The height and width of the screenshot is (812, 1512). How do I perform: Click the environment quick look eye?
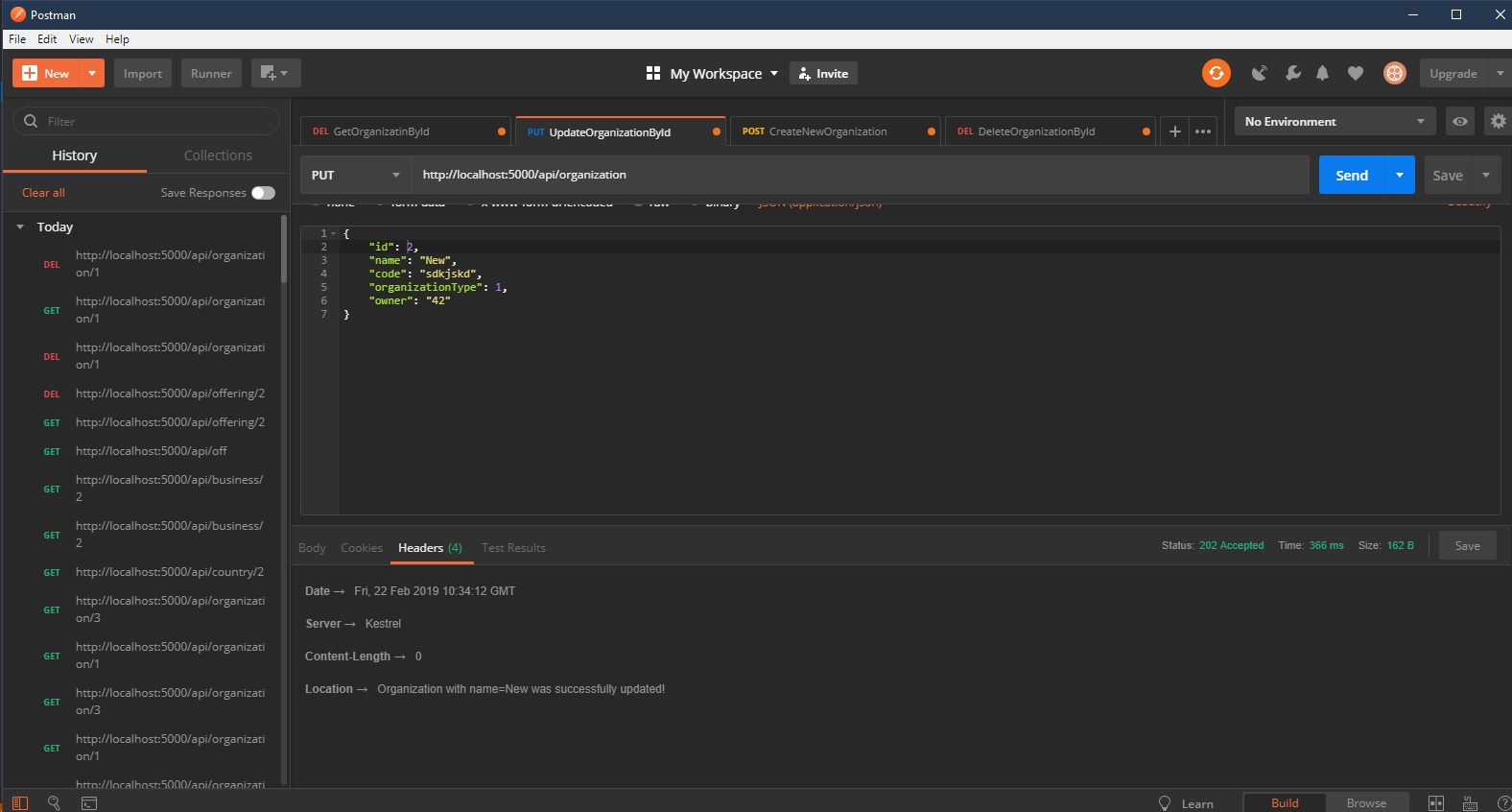click(1459, 121)
